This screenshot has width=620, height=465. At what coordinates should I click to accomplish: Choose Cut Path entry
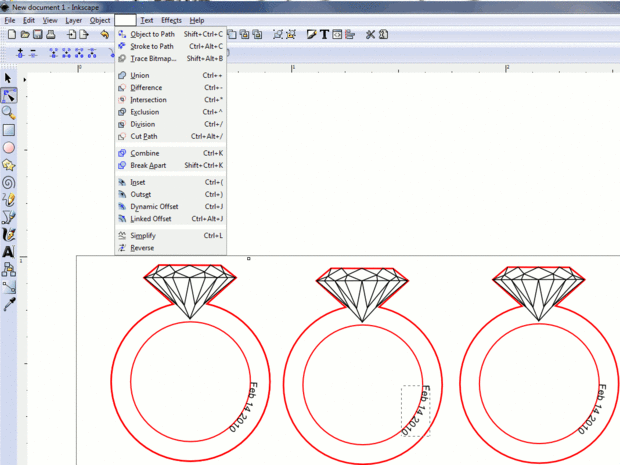[x=170, y=136]
